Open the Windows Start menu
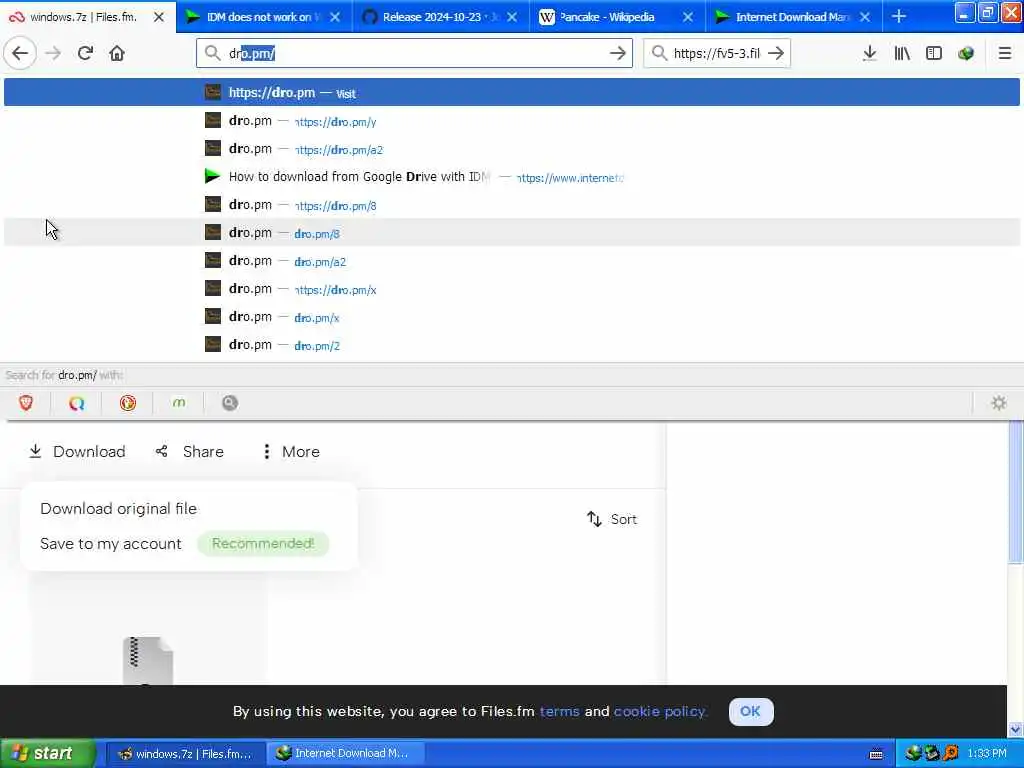 click(47, 754)
